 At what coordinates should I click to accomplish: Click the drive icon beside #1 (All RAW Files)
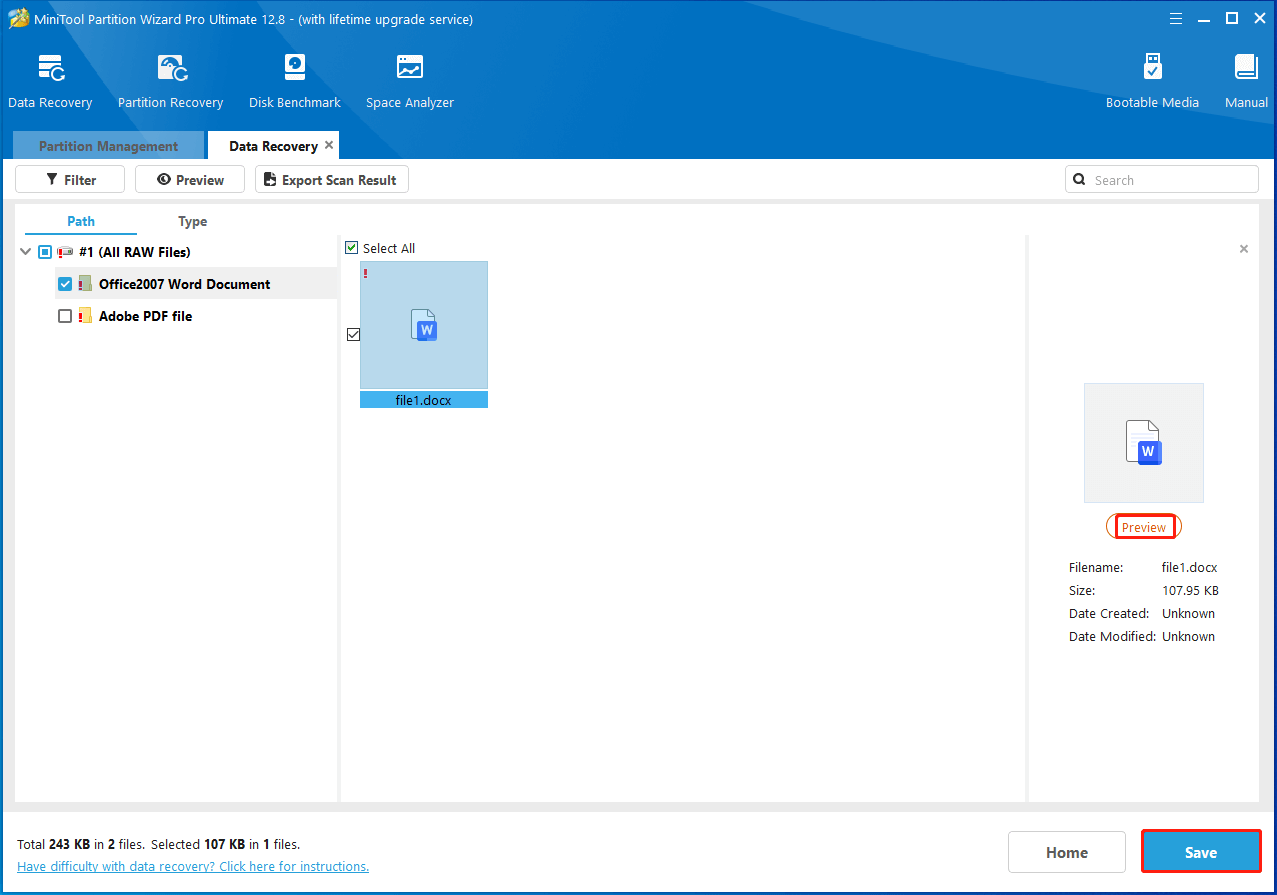point(66,252)
